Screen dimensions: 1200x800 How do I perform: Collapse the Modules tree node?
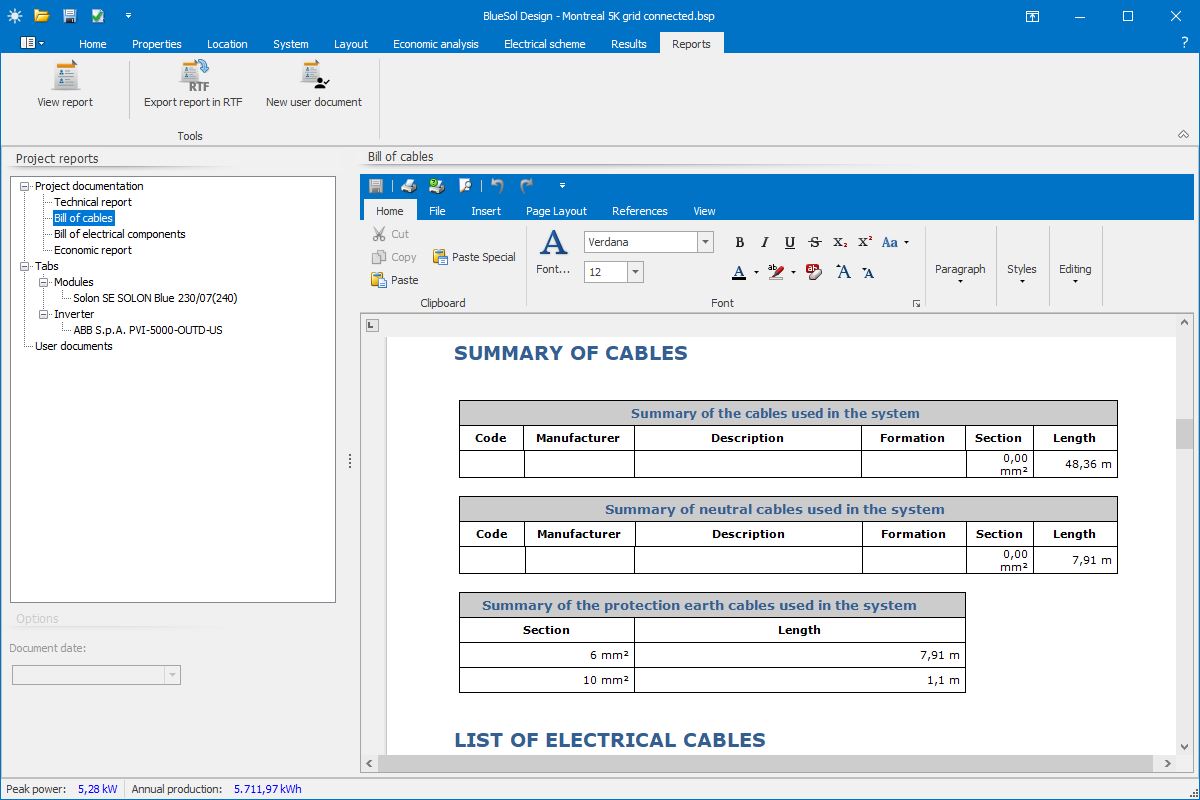pos(44,282)
